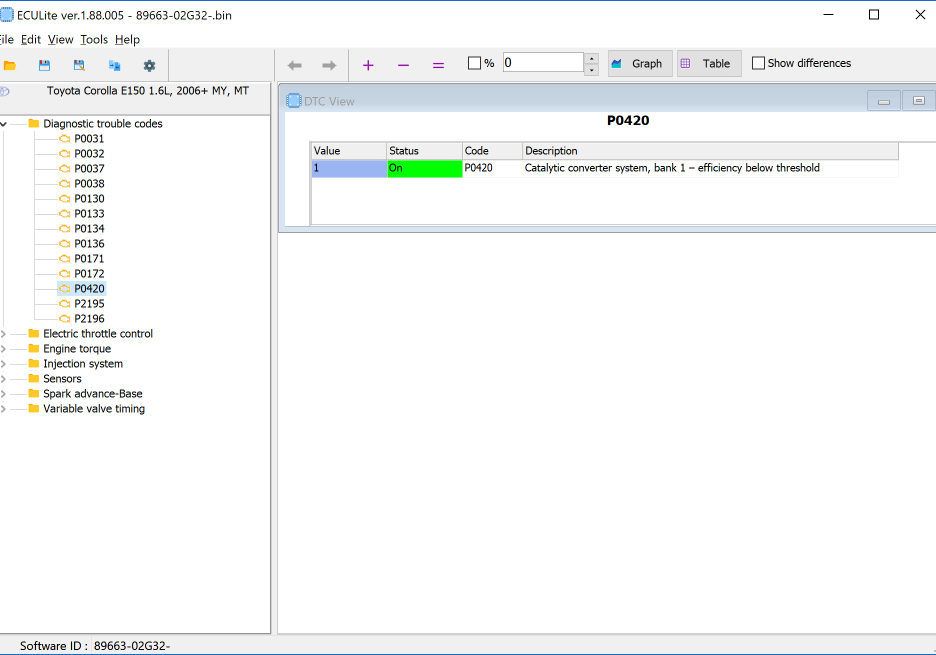Click the first save disk icon
The width and height of the screenshot is (936, 655).
tap(44, 66)
